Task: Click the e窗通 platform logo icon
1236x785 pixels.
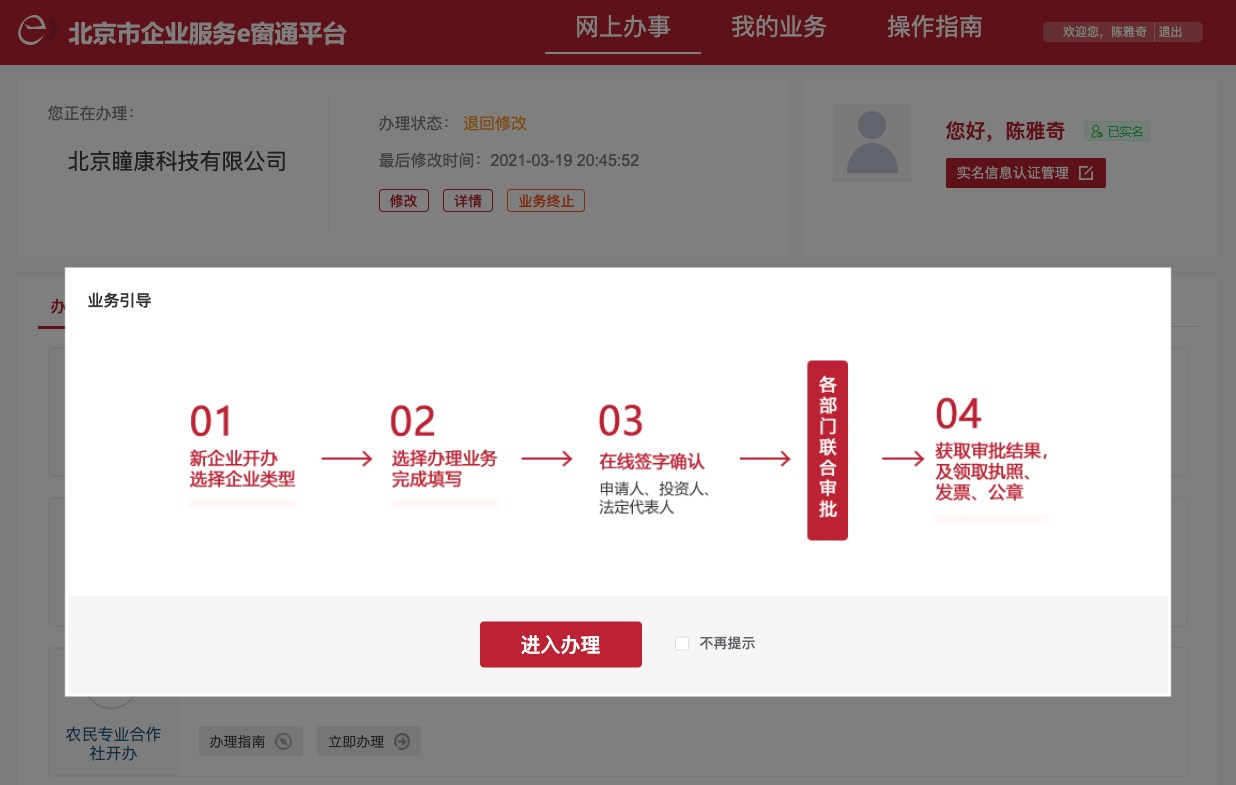Action: (x=34, y=31)
